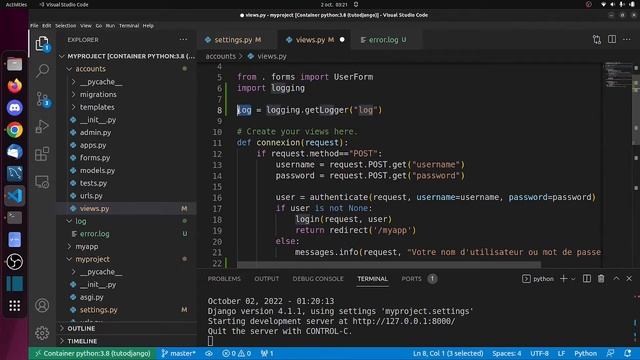Switch to DEBUG CONSOLE tab
Viewport: 640px width, 360px height.
(318, 279)
